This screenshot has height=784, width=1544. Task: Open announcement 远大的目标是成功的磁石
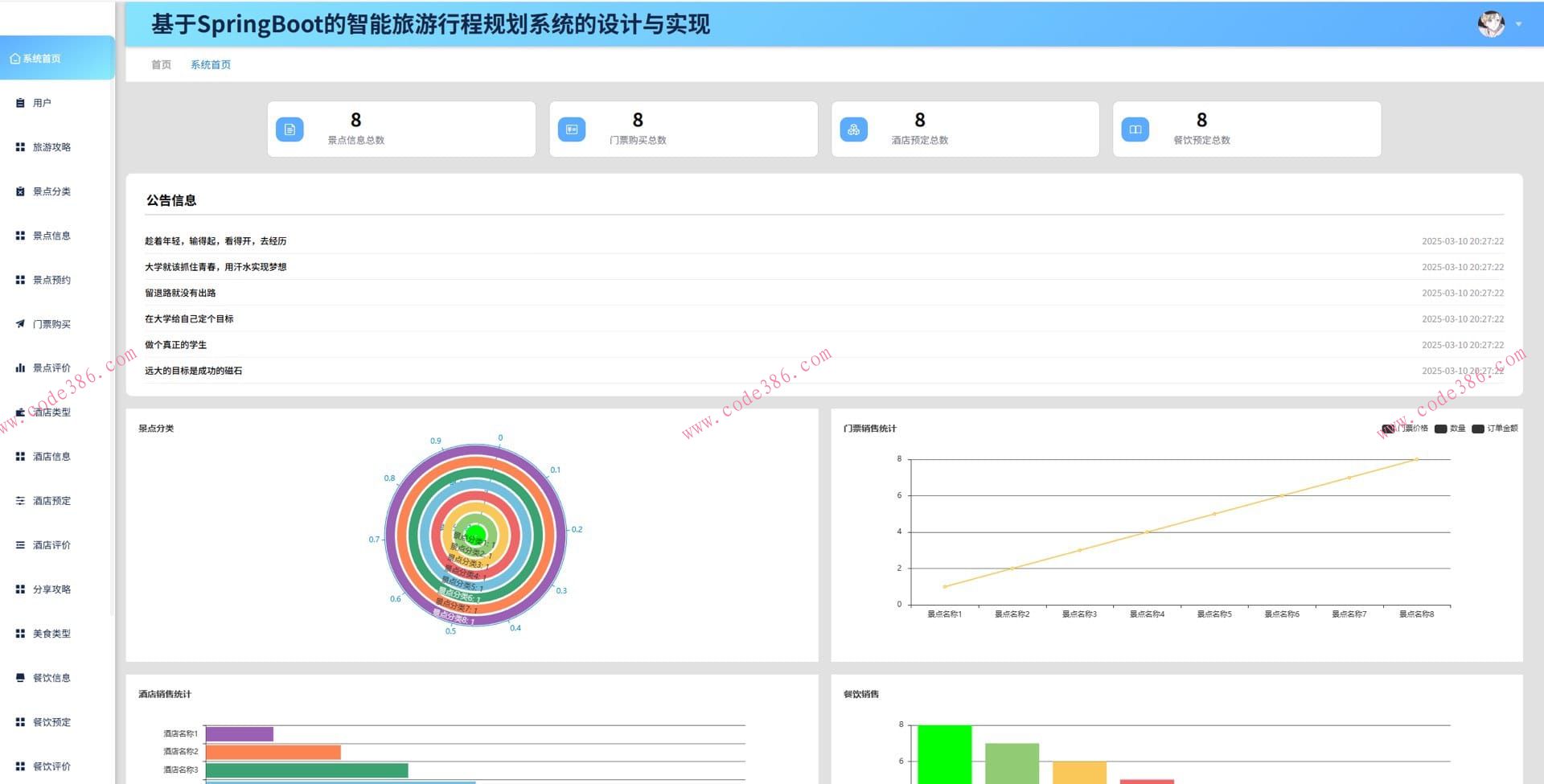193,371
